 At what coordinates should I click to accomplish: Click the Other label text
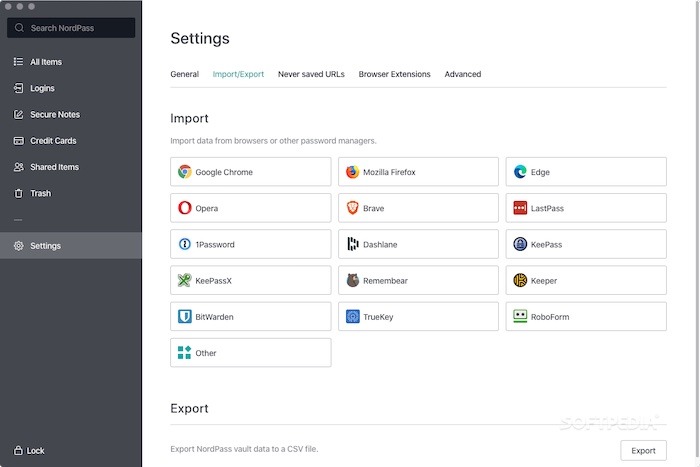coord(205,353)
